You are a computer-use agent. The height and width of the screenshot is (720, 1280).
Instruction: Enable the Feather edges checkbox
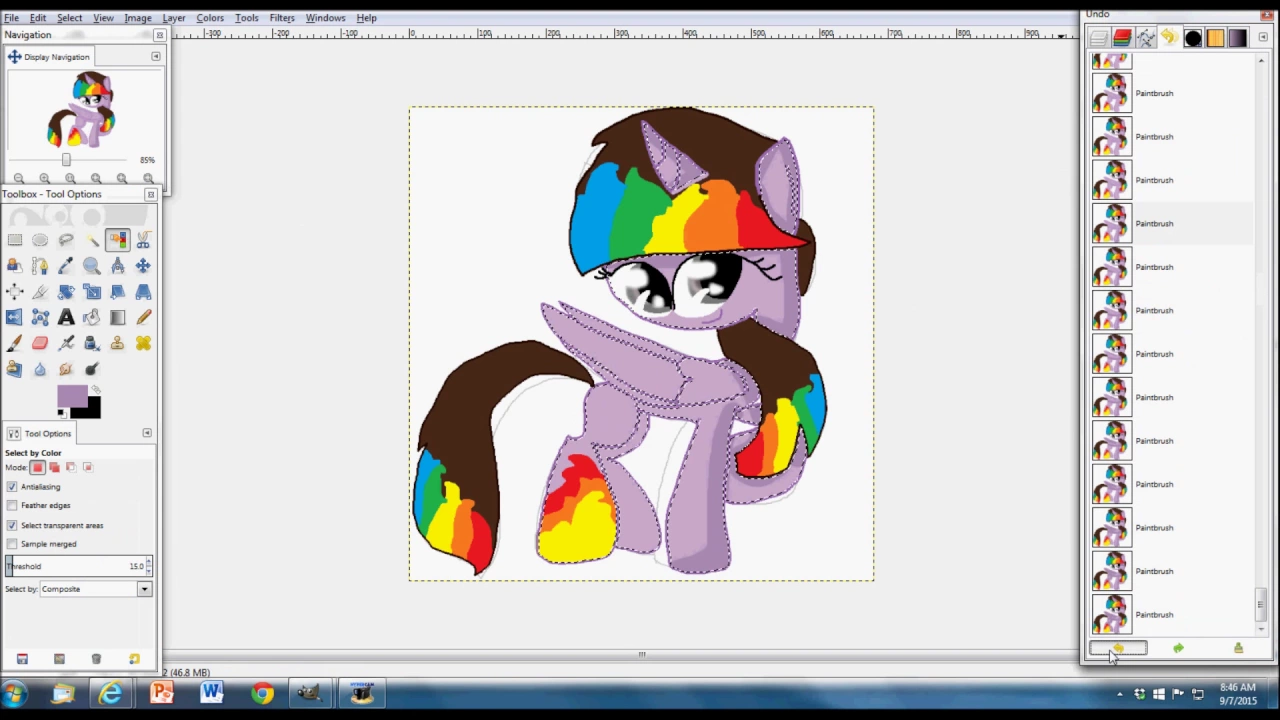point(12,506)
